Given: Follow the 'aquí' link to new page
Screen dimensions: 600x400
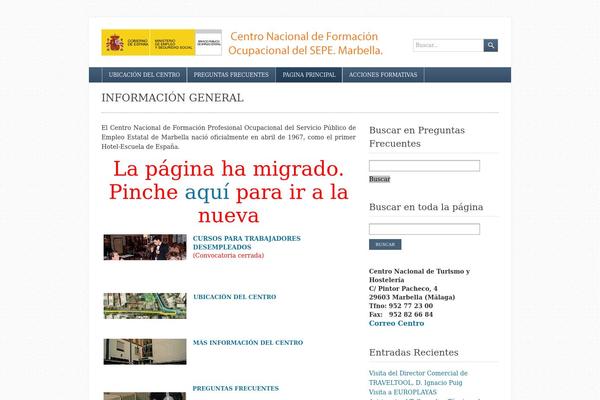Looking at the screenshot, I should 207,192.
